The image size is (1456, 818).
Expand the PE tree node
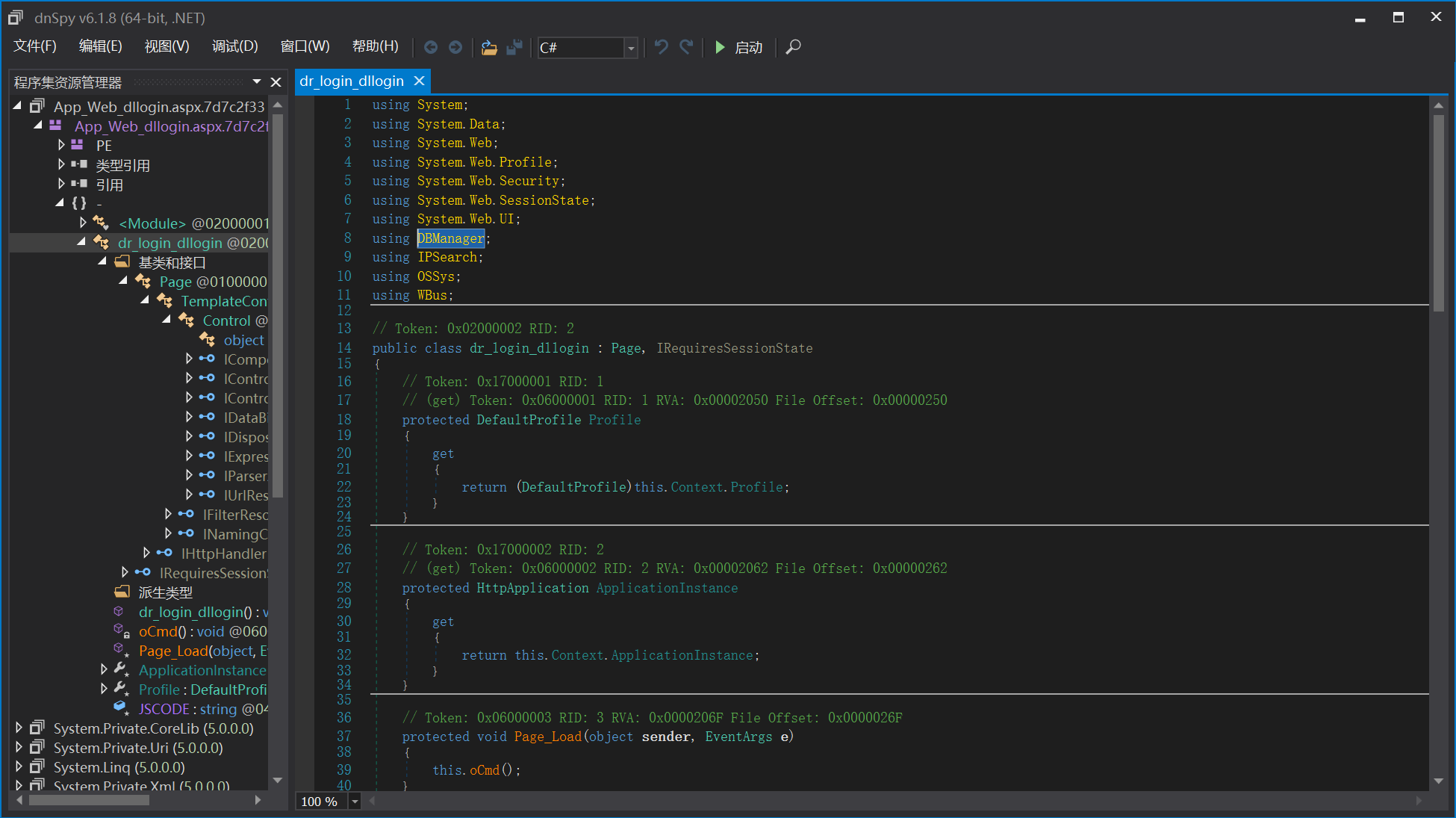pos(61,145)
